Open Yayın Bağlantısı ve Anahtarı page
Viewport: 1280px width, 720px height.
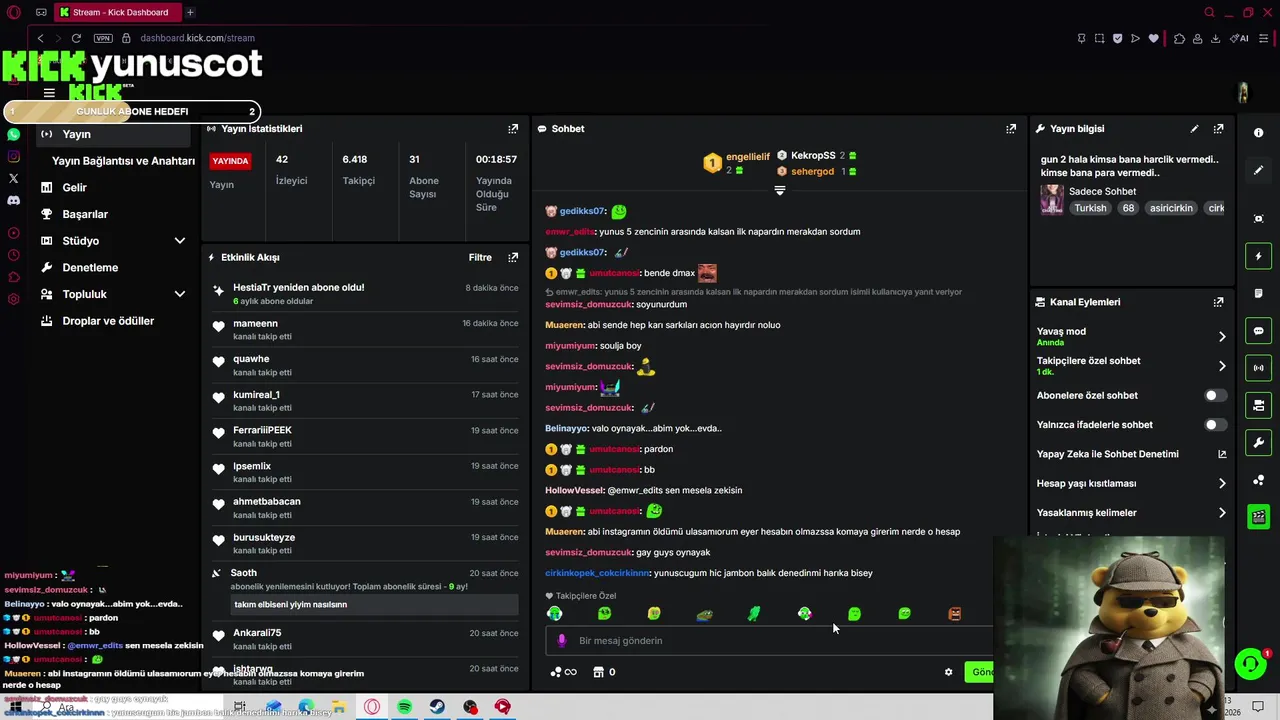point(123,161)
